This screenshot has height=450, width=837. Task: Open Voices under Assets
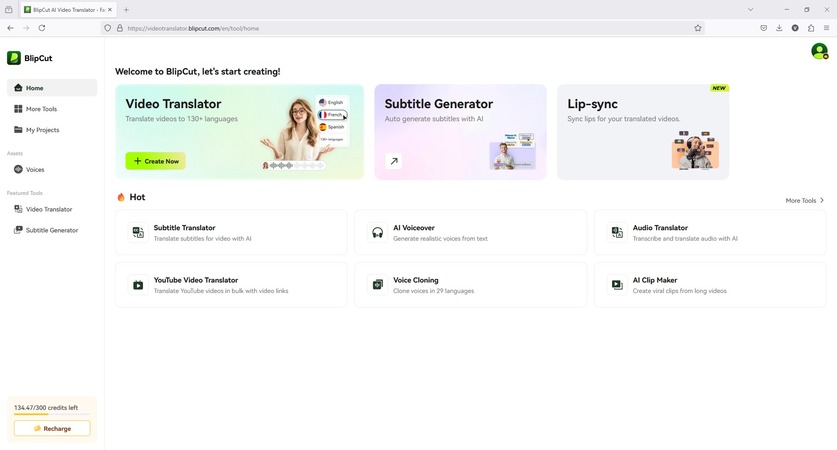click(52, 169)
